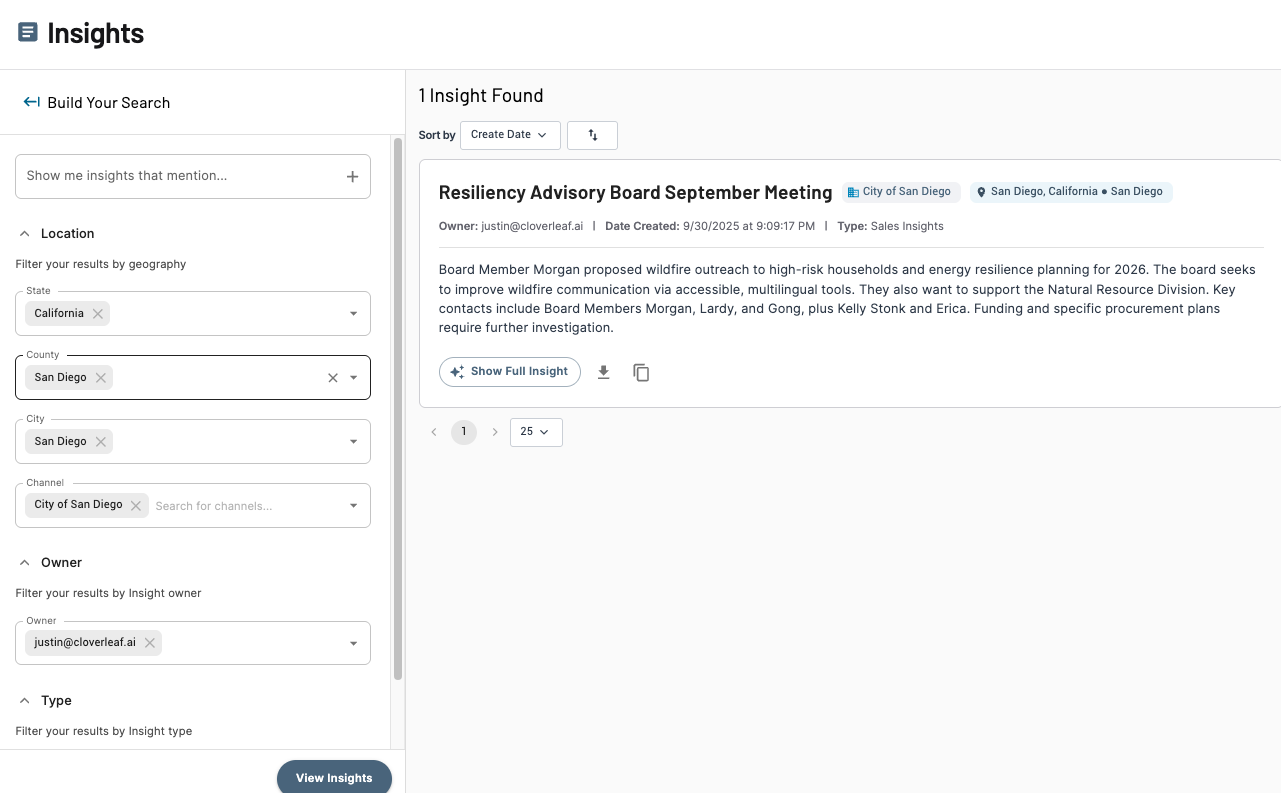This screenshot has width=1281, height=793.
Task: Click the Insights document icon in header
Action: click(28, 33)
